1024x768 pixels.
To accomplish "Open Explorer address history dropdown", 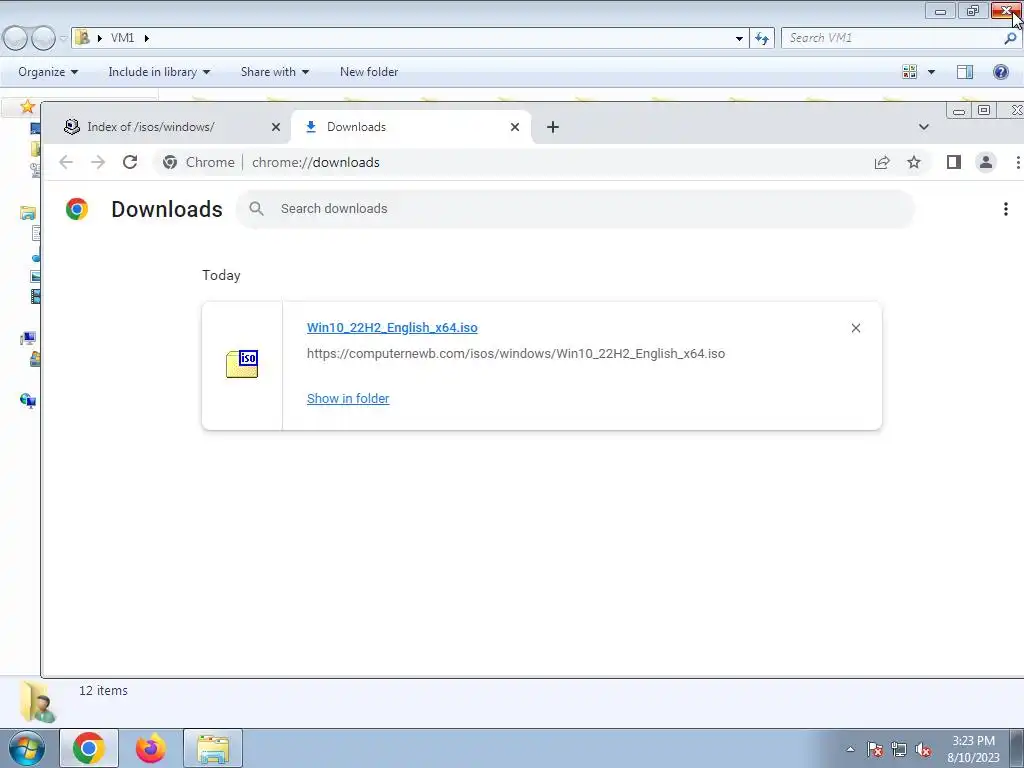I will pyautogui.click(x=739, y=38).
